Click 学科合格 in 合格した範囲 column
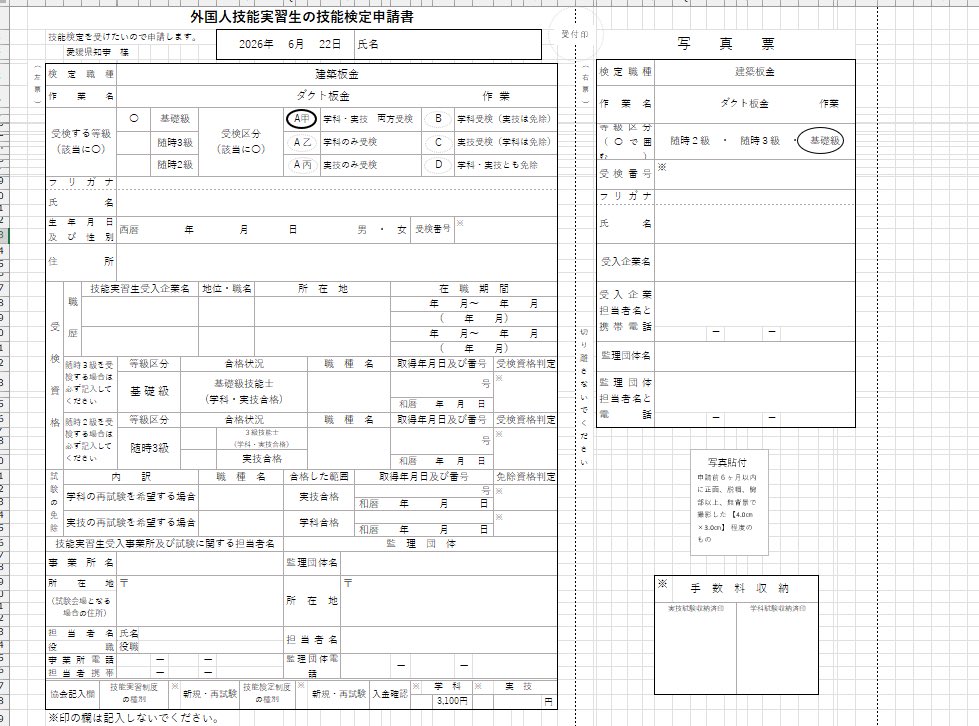 coord(319,522)
